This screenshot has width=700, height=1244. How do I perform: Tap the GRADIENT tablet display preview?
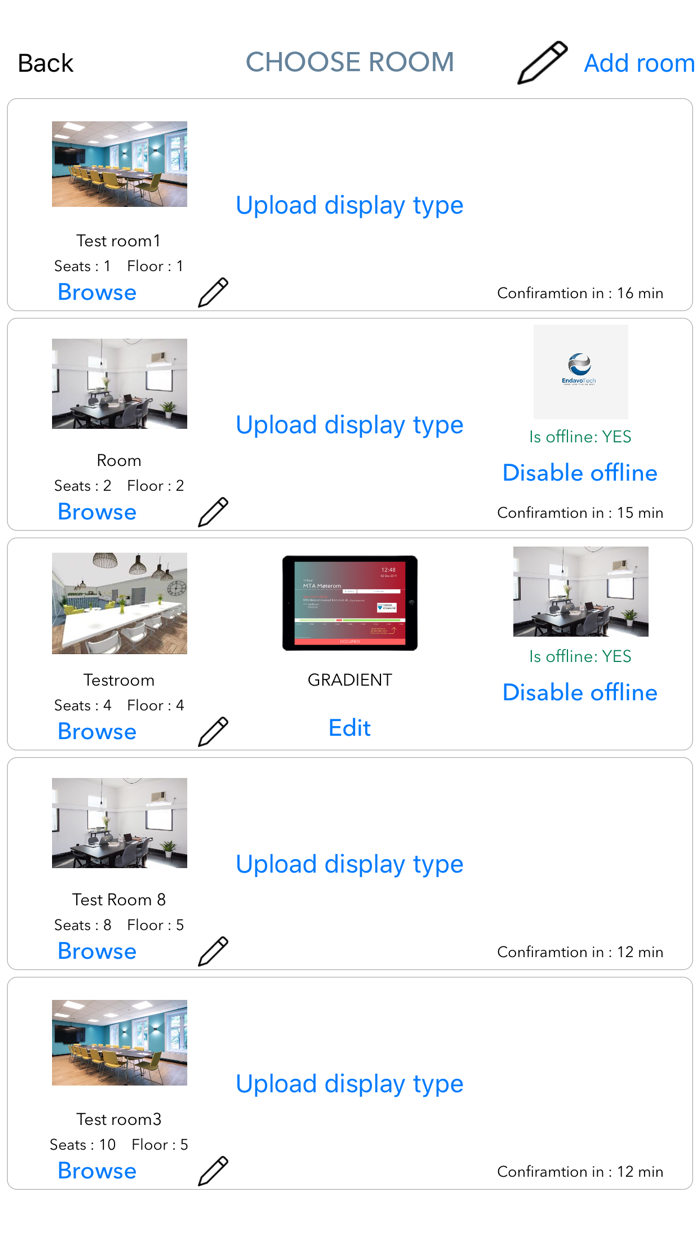[350, 603]
